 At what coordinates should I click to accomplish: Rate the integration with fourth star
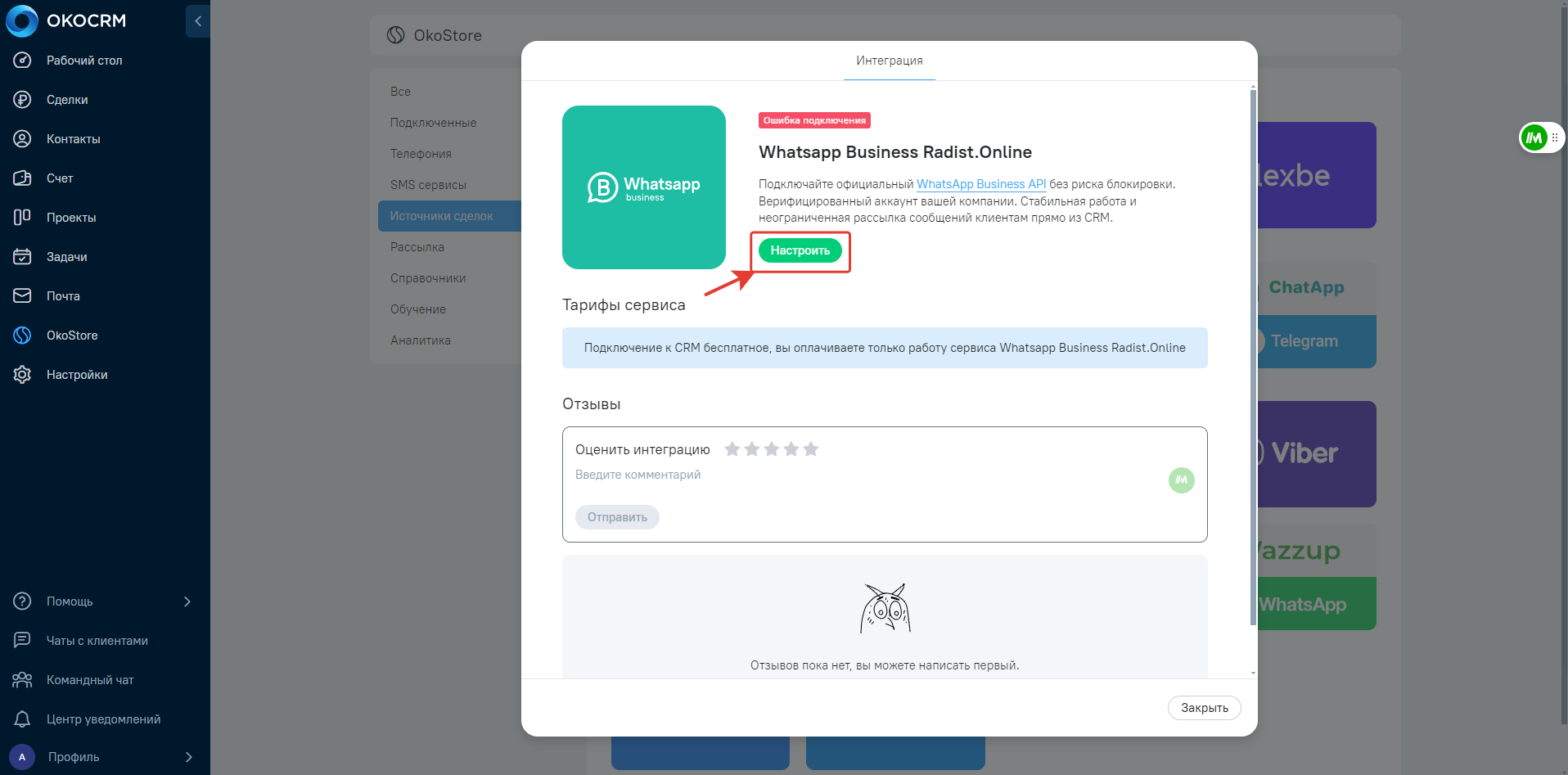tap(791, 449)
